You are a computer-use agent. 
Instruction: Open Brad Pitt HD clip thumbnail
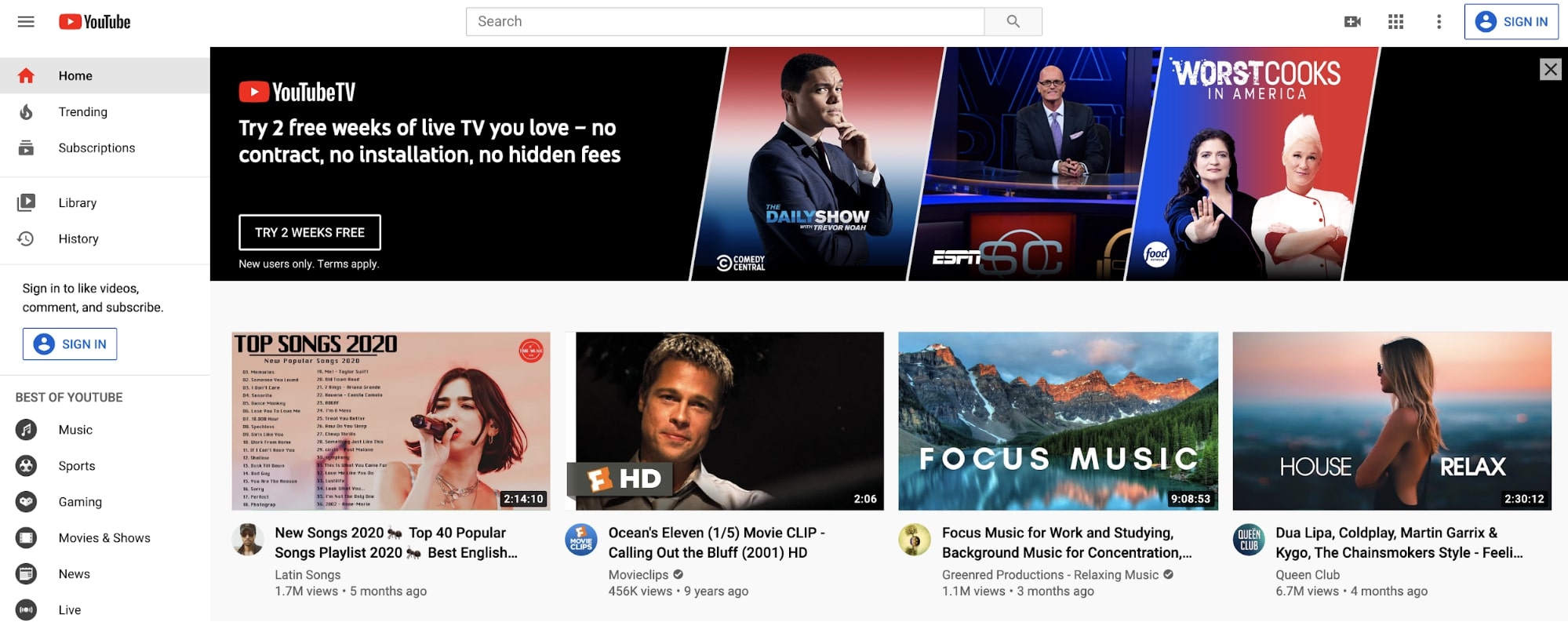725,421
